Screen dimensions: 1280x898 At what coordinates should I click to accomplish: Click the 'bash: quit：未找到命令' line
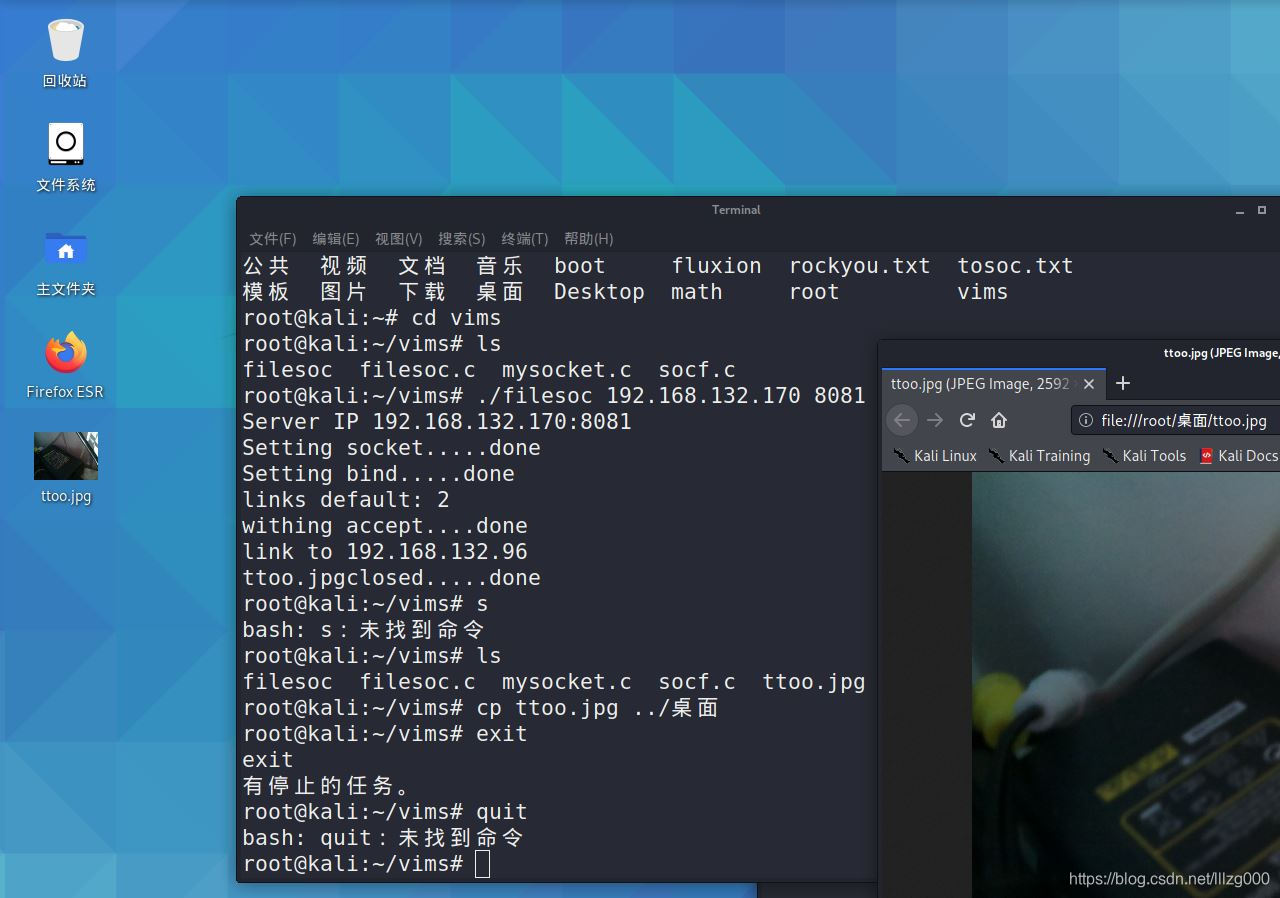(x=383, y=838)
